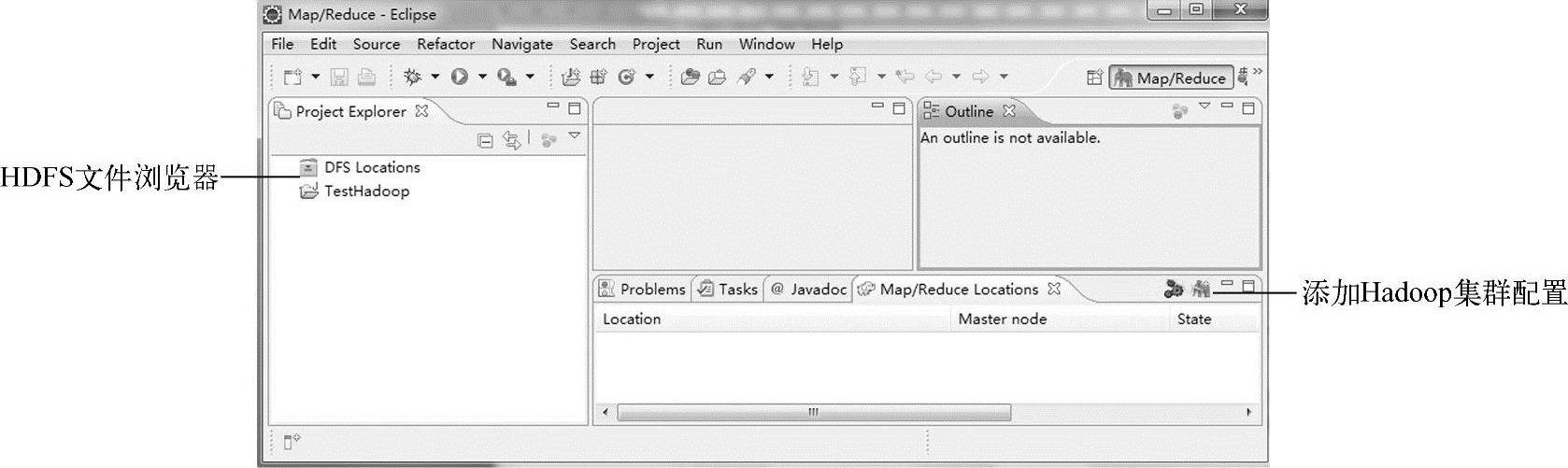Click the Open Type toolbar icon
Viewport: 1568px width, 468px height.
click(x=690, y=77)
